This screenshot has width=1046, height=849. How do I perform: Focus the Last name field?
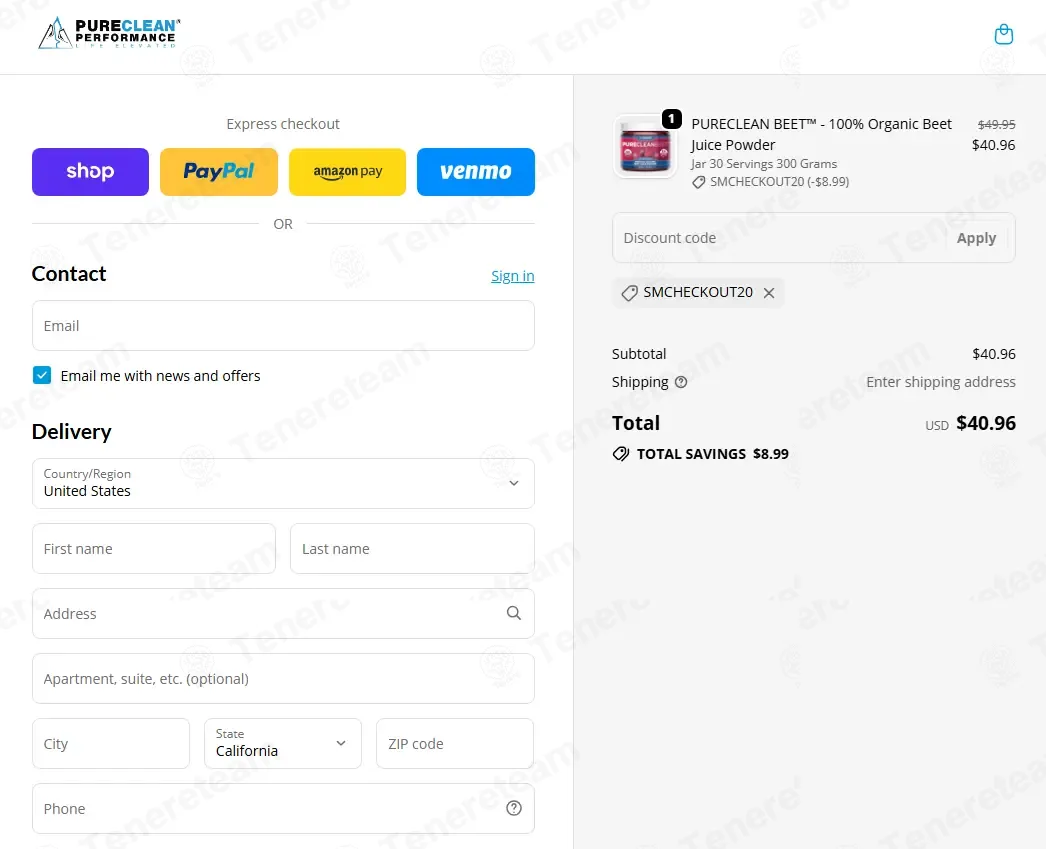412,548
